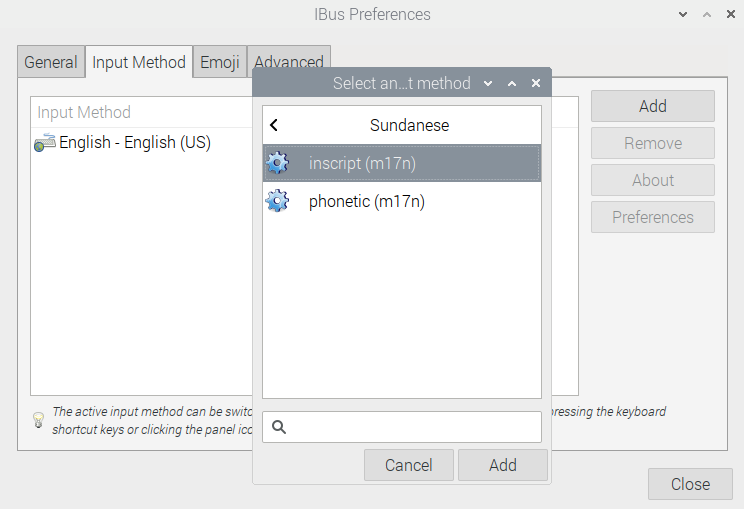744x509 pixels.
Task: Maximize the input method selection dialog
Action: [x=512, y=84]
